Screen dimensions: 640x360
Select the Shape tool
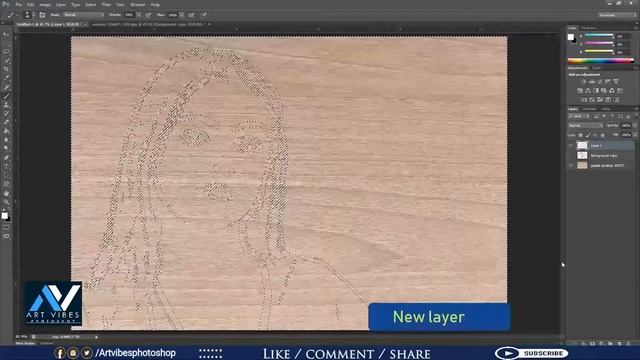pyautogui.click(x=6, y=184)
